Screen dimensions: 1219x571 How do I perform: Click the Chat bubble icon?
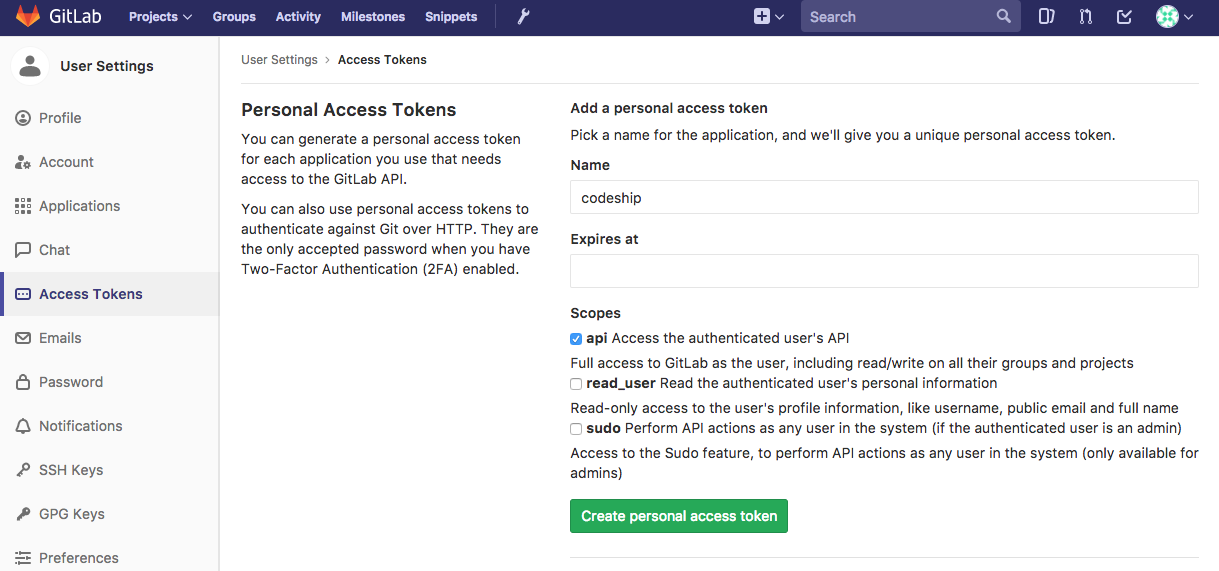point(23,250)
